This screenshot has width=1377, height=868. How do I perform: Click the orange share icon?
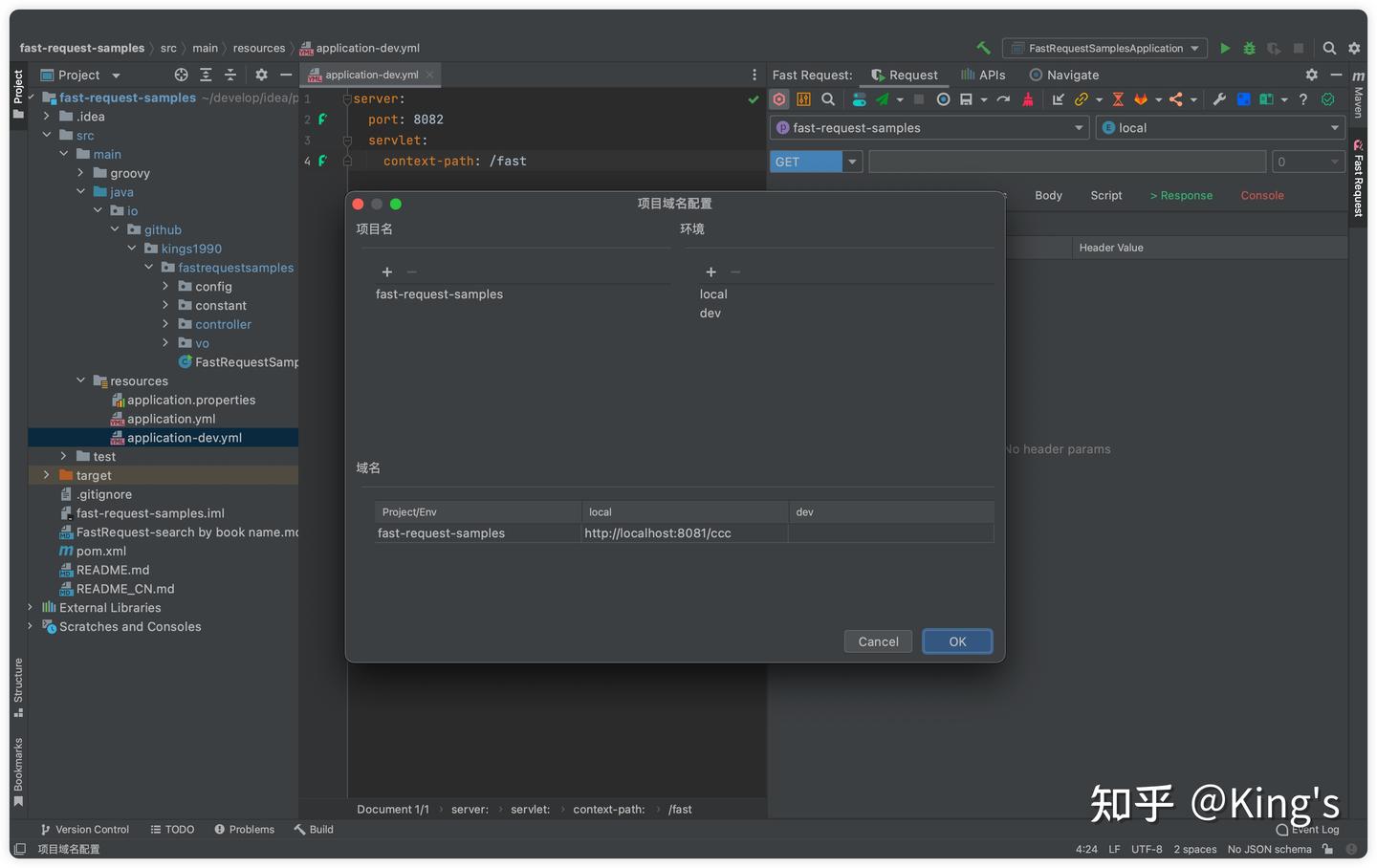(1176, 99)
